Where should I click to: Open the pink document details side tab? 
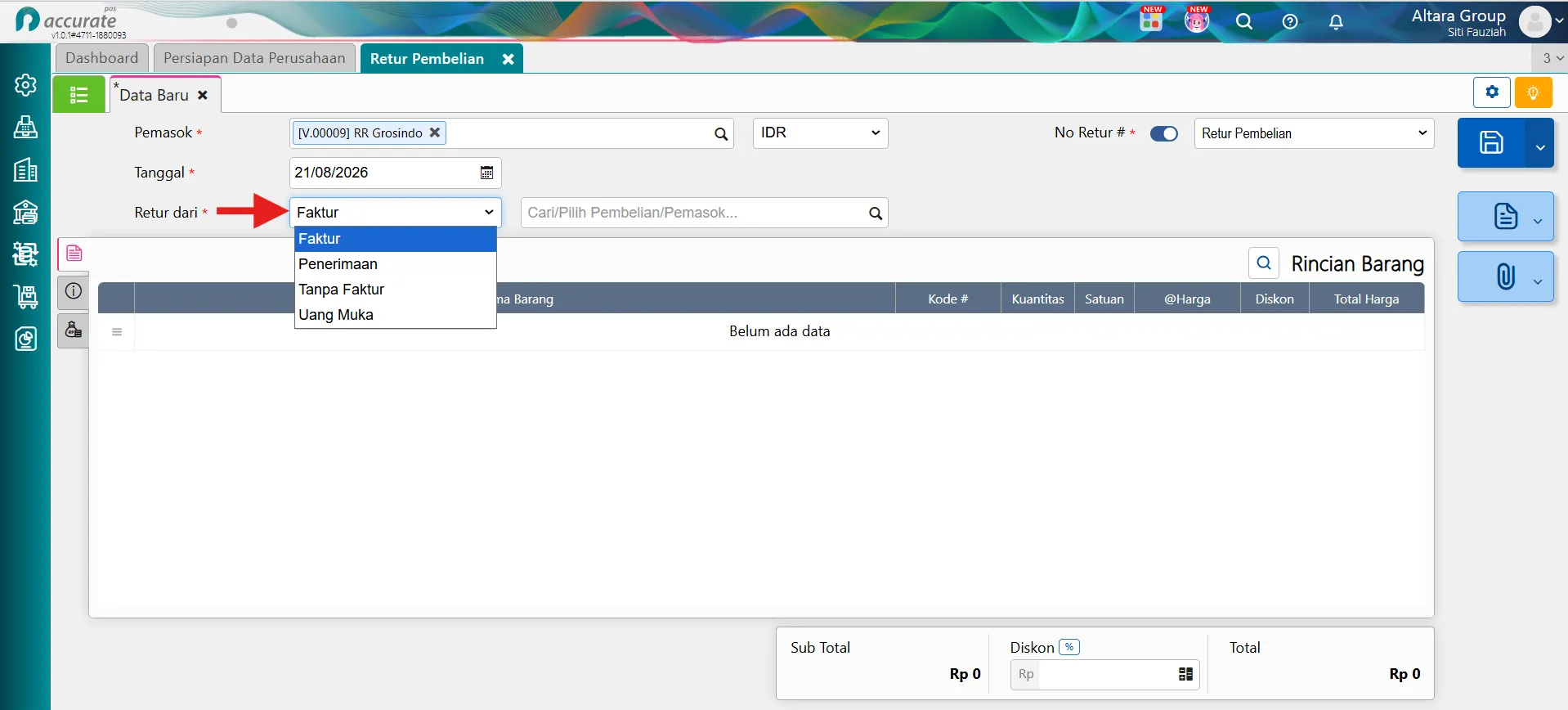click(74, 254)
